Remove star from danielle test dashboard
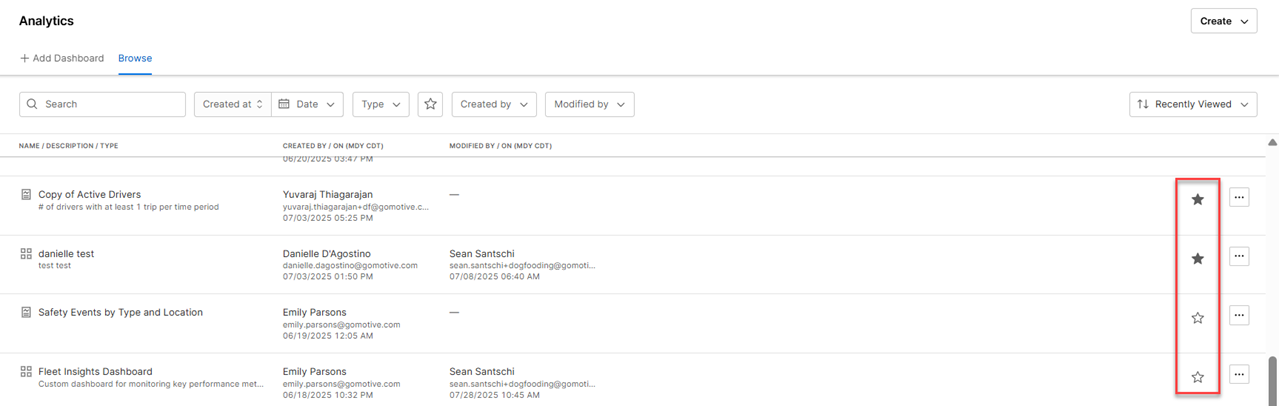 click(x=1197, y=258)
